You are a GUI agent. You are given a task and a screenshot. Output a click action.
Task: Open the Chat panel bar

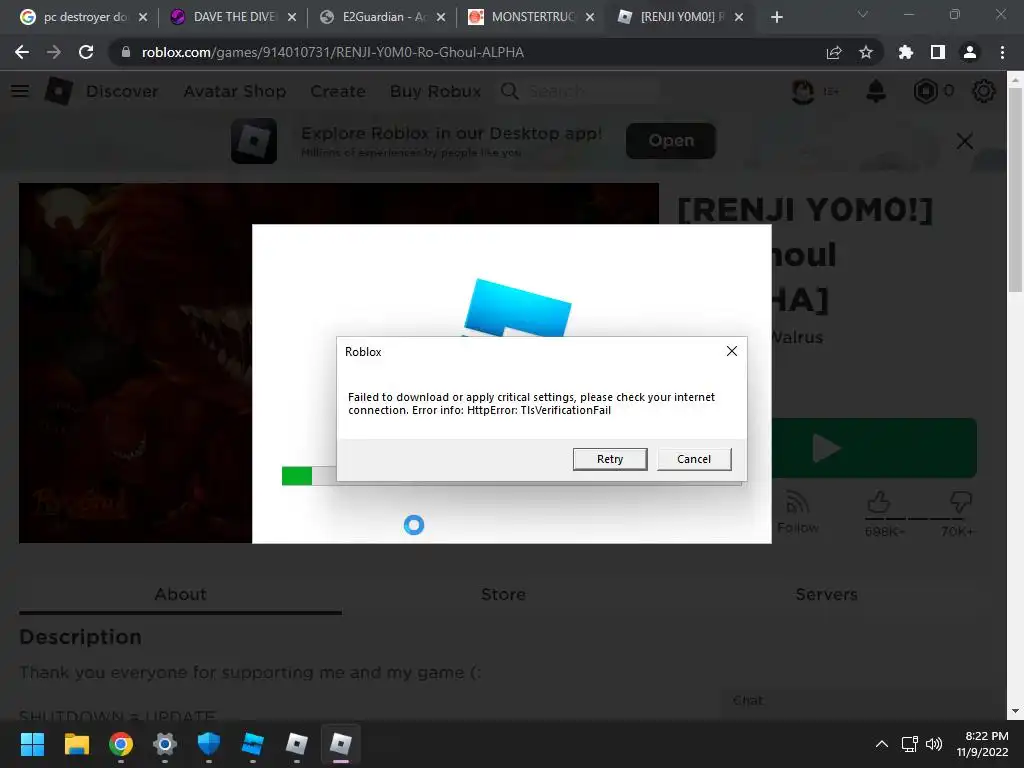point(856,701)
